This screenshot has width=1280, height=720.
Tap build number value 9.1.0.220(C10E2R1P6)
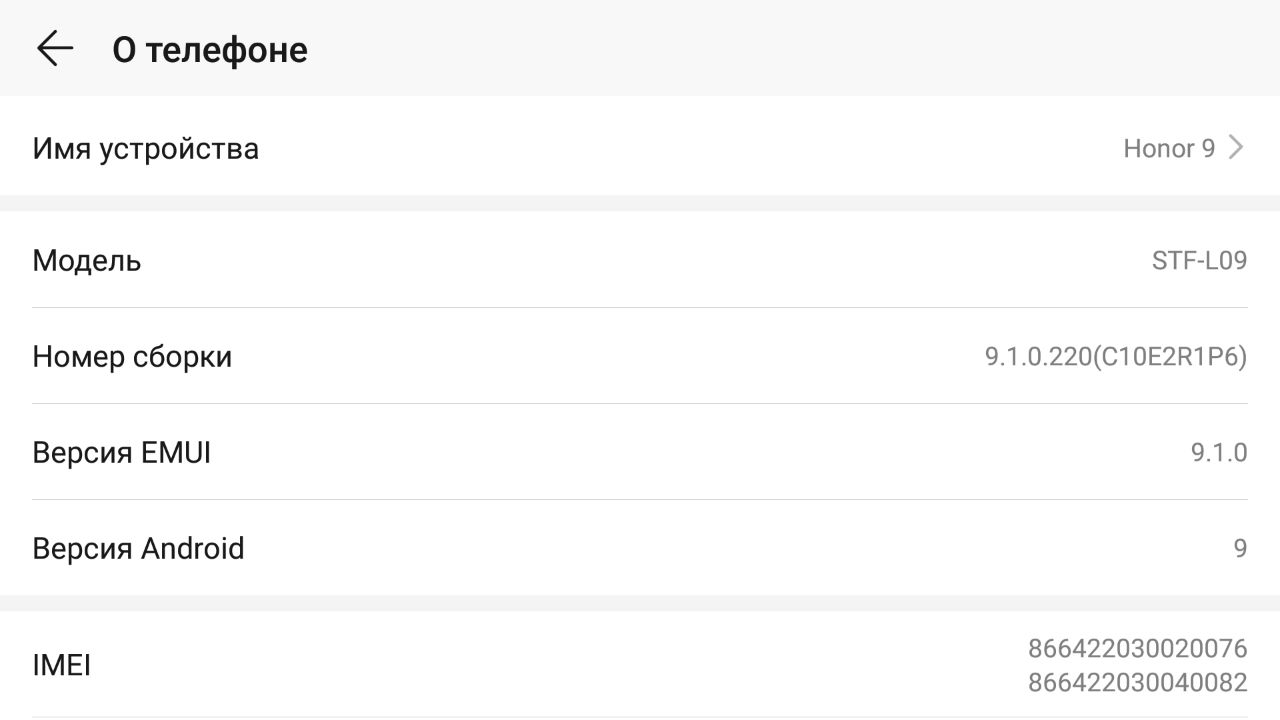1116,356
